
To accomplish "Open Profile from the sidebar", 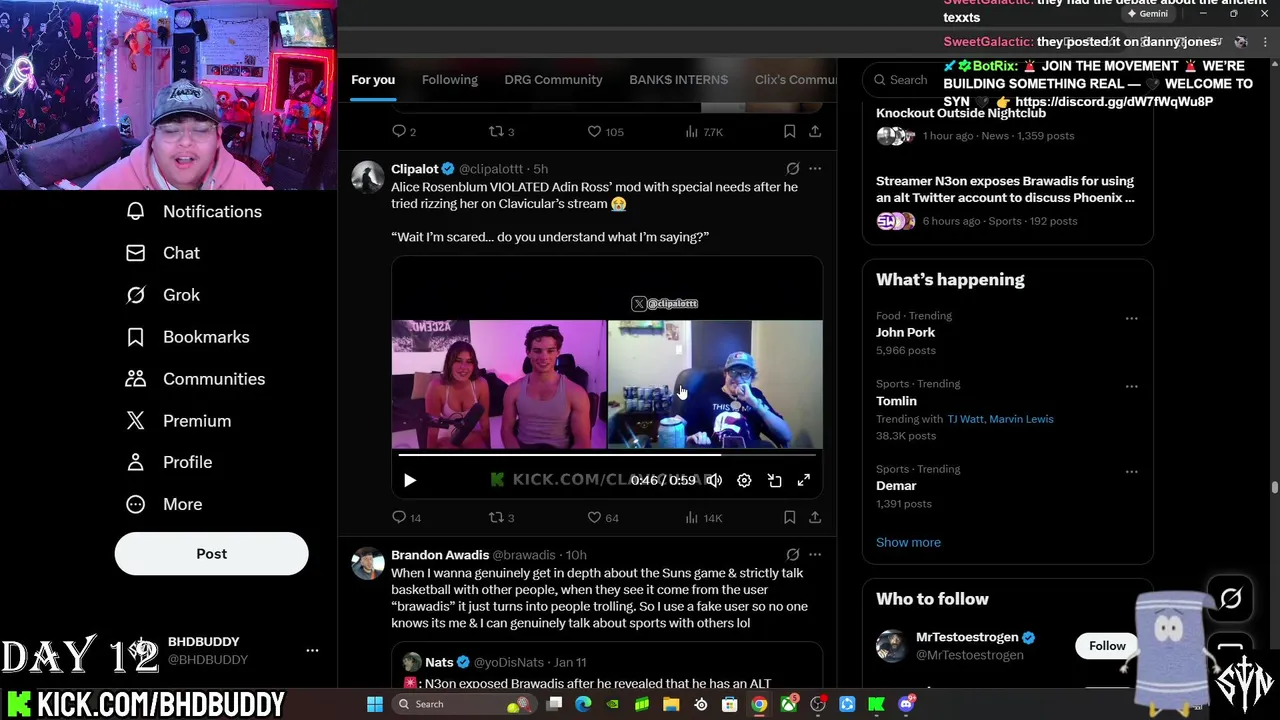I will (168, 462).
